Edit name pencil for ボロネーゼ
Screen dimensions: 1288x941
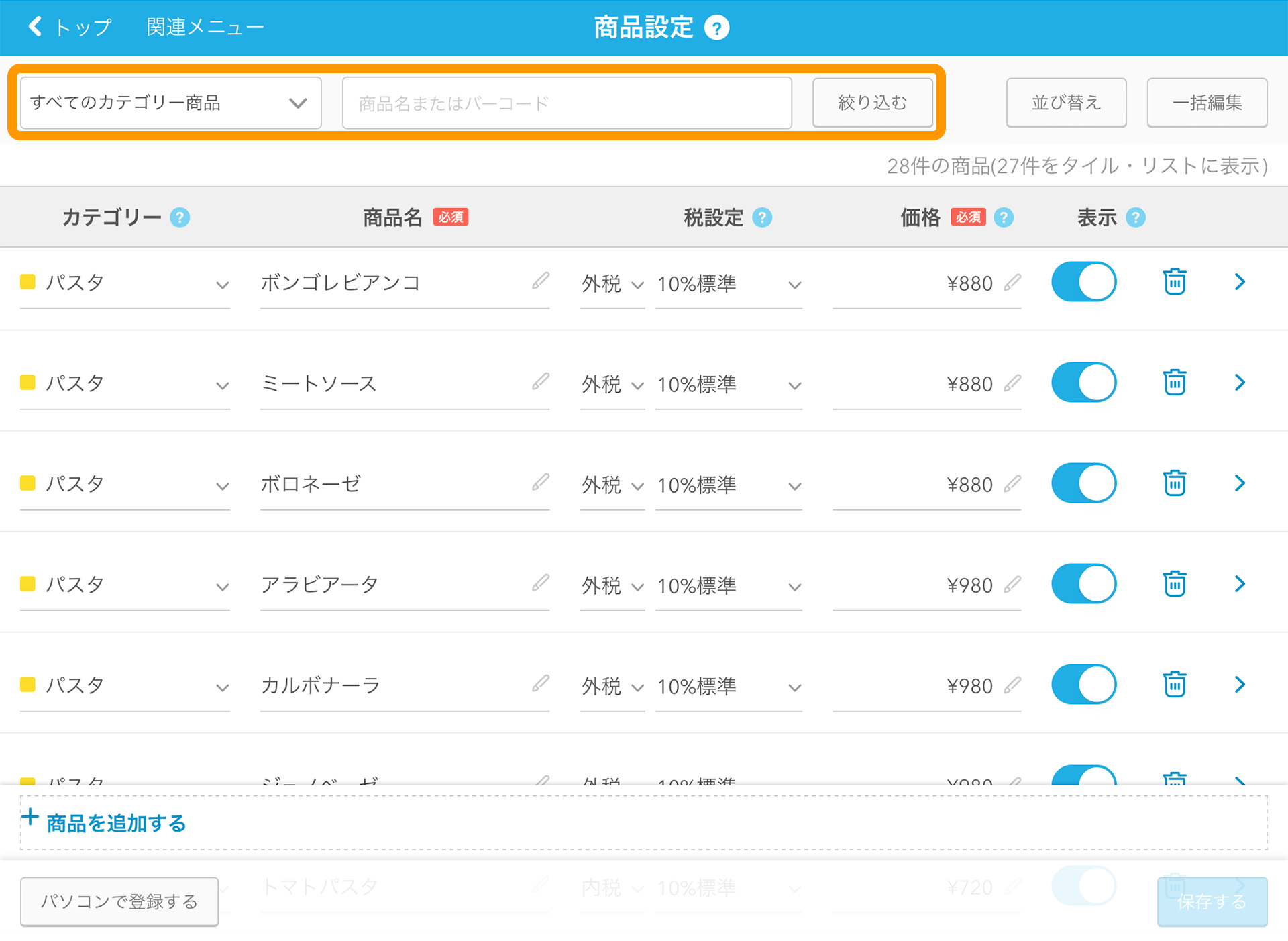pos(541,482)
